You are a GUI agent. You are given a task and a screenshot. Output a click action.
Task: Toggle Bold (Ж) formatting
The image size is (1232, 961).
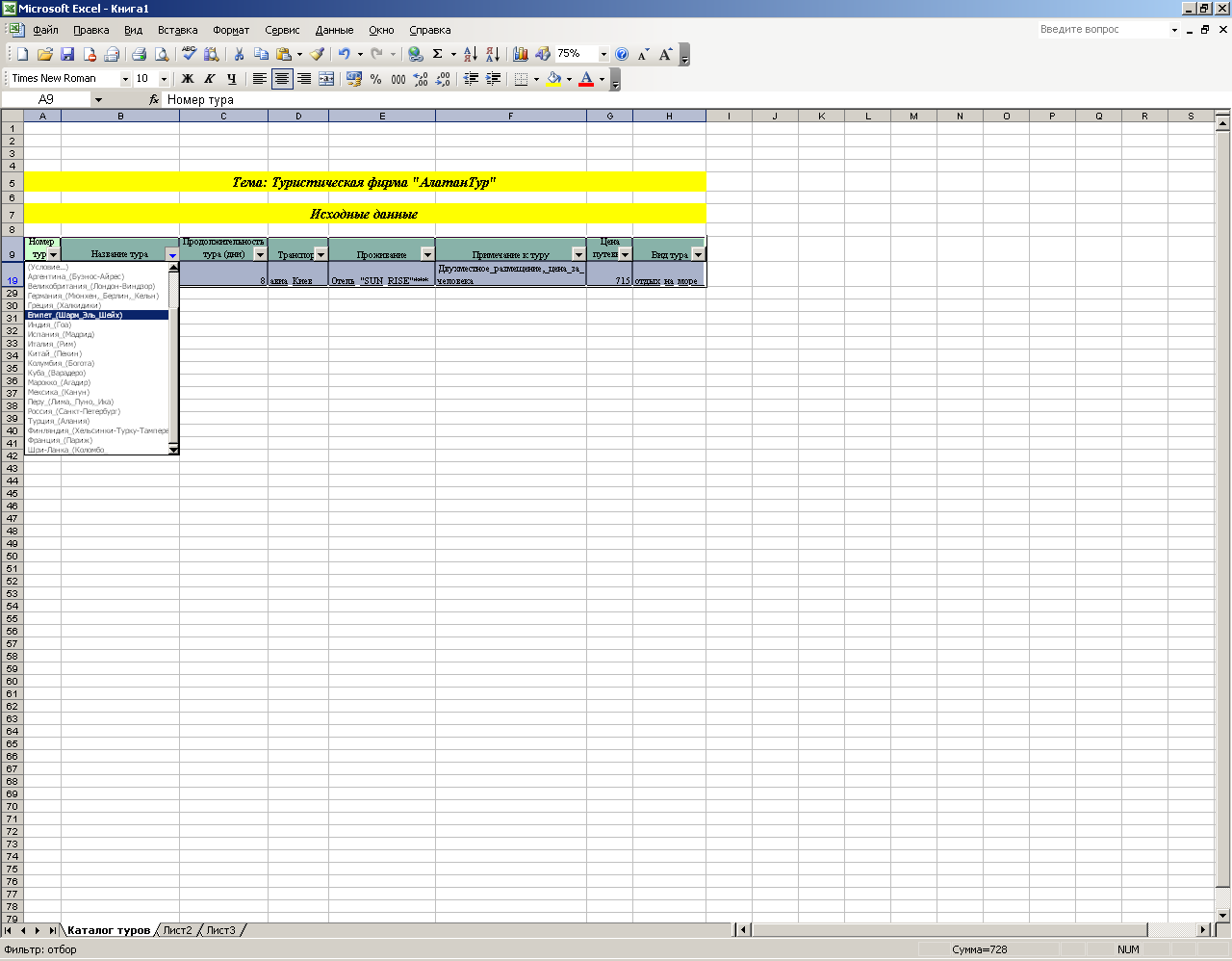pos(188,79)
